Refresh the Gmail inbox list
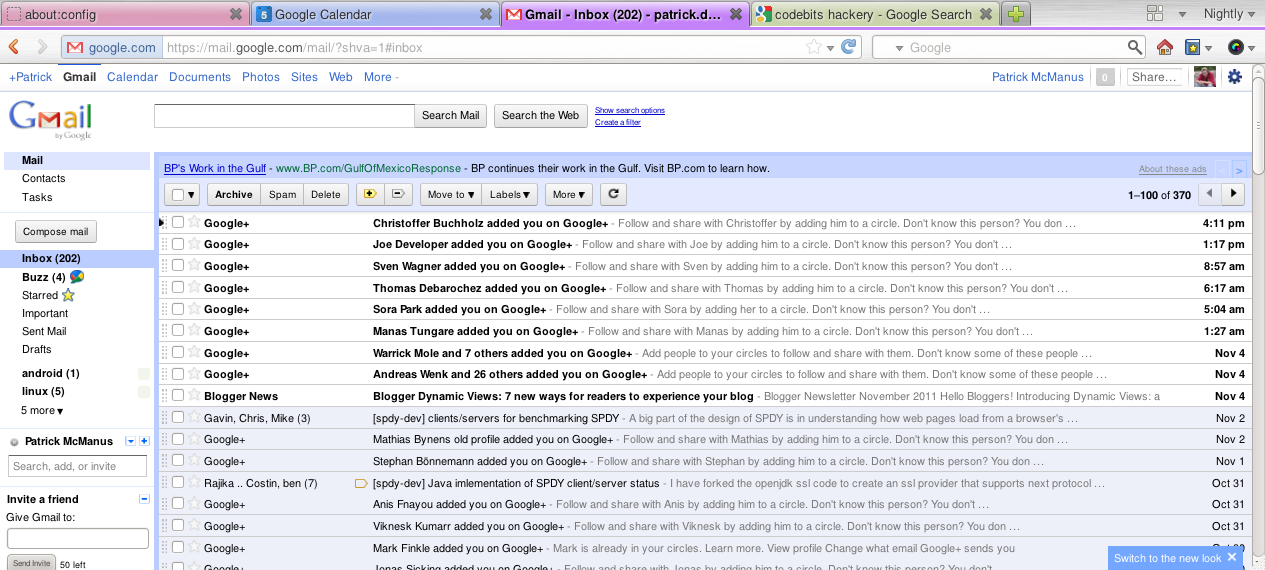This screenshot has height=570, width=1265. [x=613, y=195]
